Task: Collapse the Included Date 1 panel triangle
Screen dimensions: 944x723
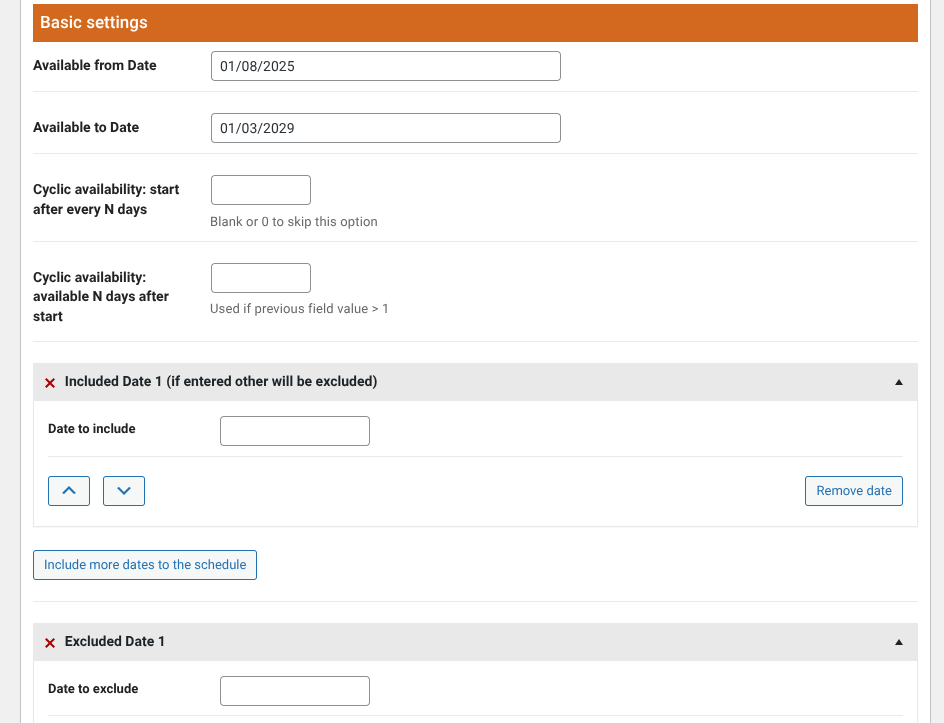Action: pyautogui.click(x=898, y=382)
